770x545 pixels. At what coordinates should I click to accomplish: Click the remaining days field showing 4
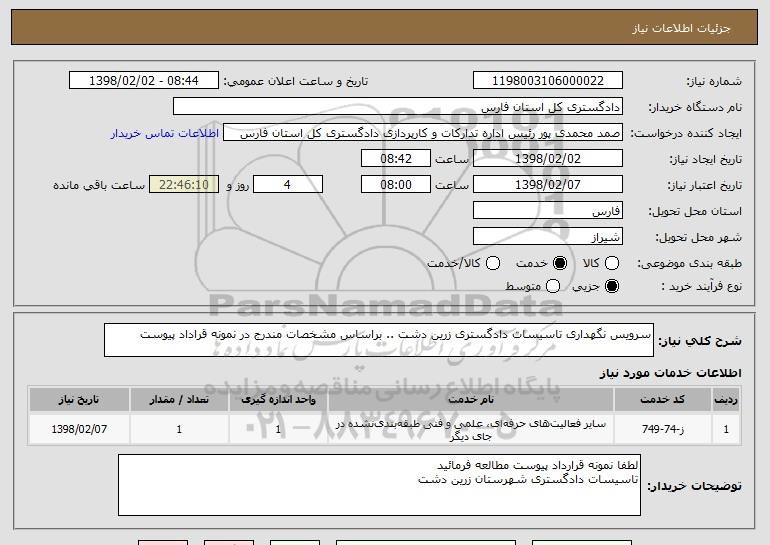(x=288, y=185)
